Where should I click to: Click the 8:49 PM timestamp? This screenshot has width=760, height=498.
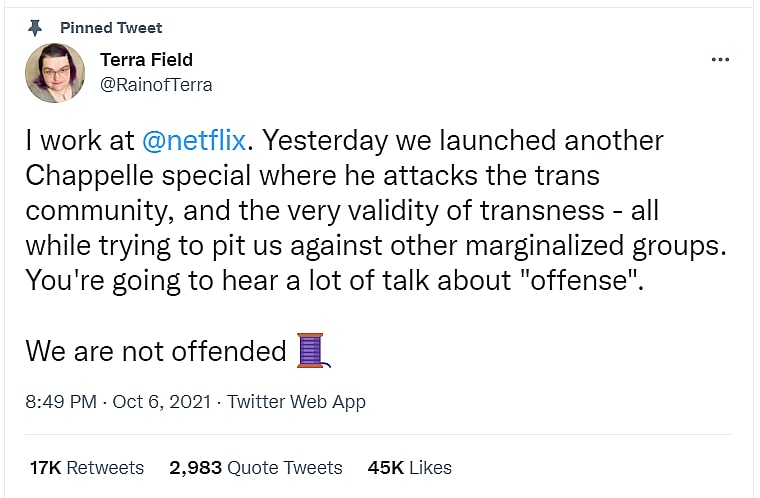click(x=60, y=402)
